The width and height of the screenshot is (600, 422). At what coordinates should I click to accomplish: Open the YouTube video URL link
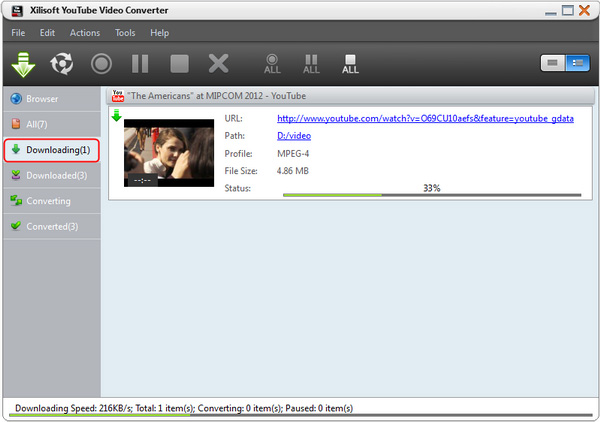point(425,119)
